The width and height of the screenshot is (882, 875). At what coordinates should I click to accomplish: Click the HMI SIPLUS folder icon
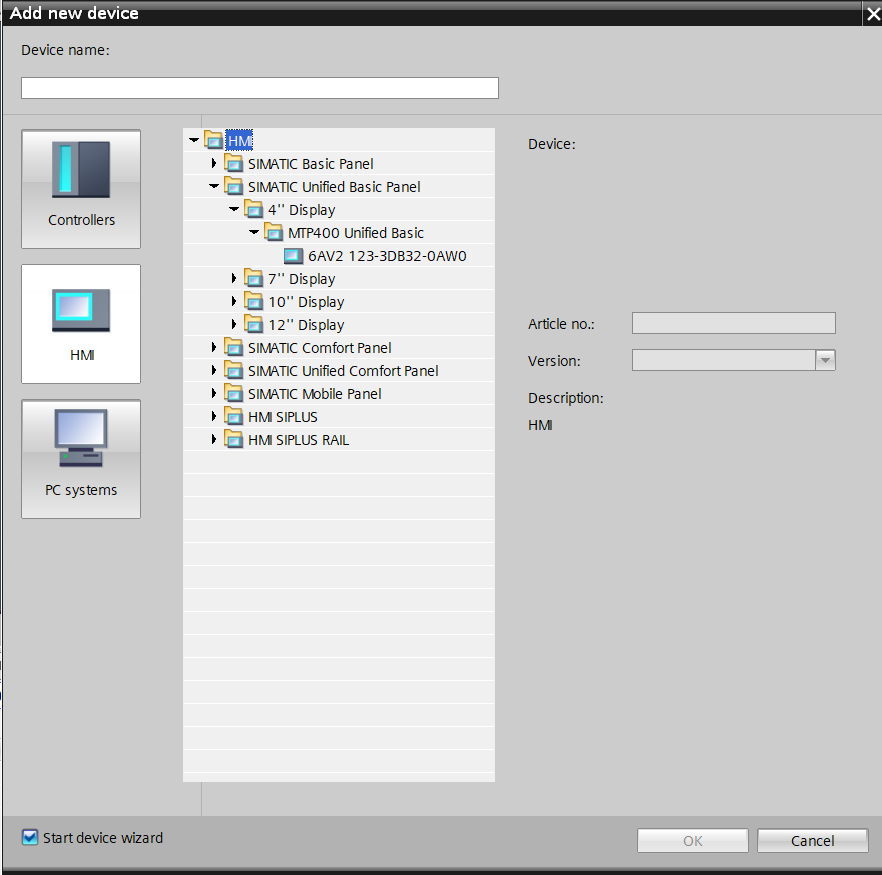[233, 417]
